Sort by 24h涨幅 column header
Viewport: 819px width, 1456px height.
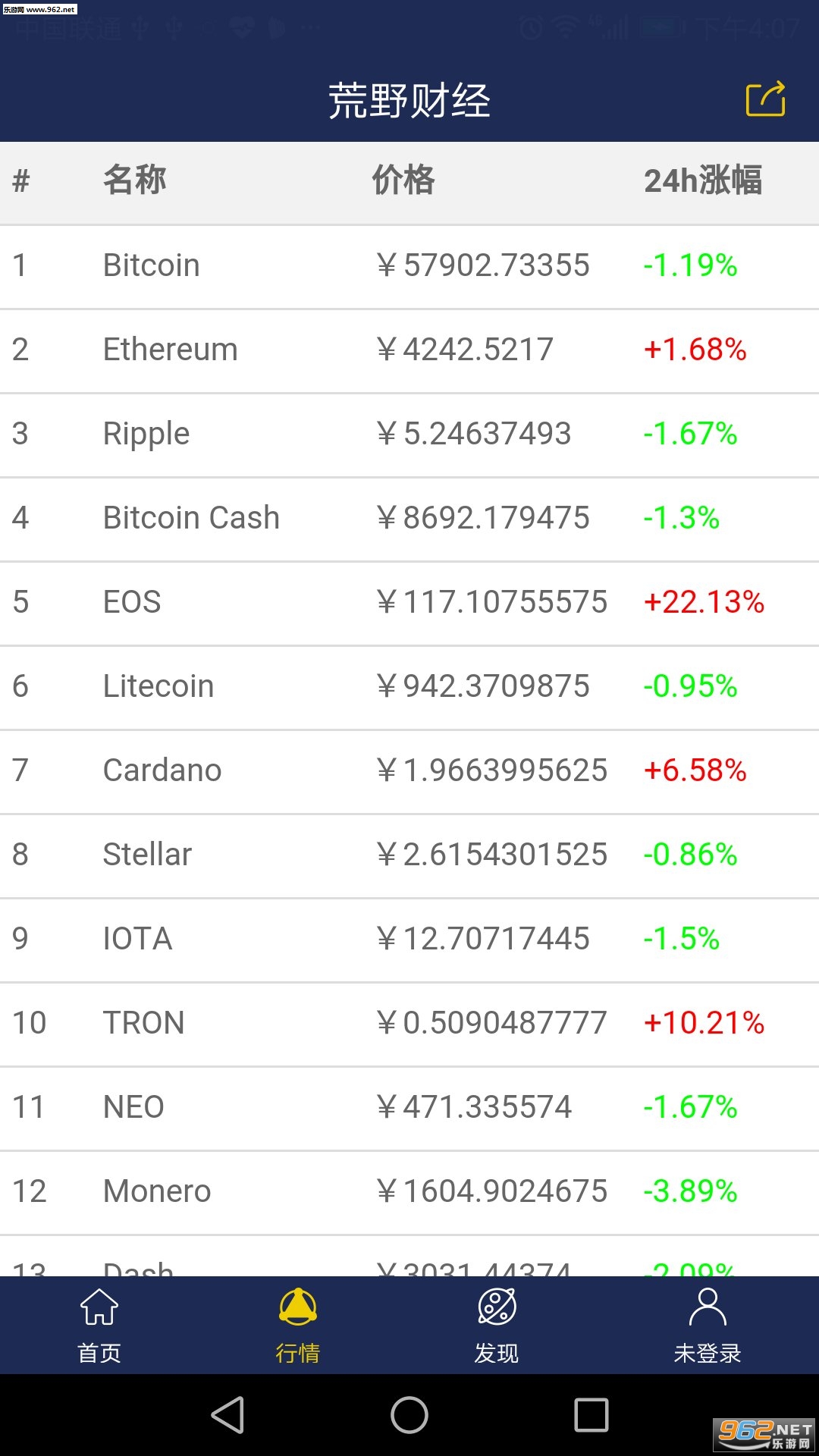703,180
